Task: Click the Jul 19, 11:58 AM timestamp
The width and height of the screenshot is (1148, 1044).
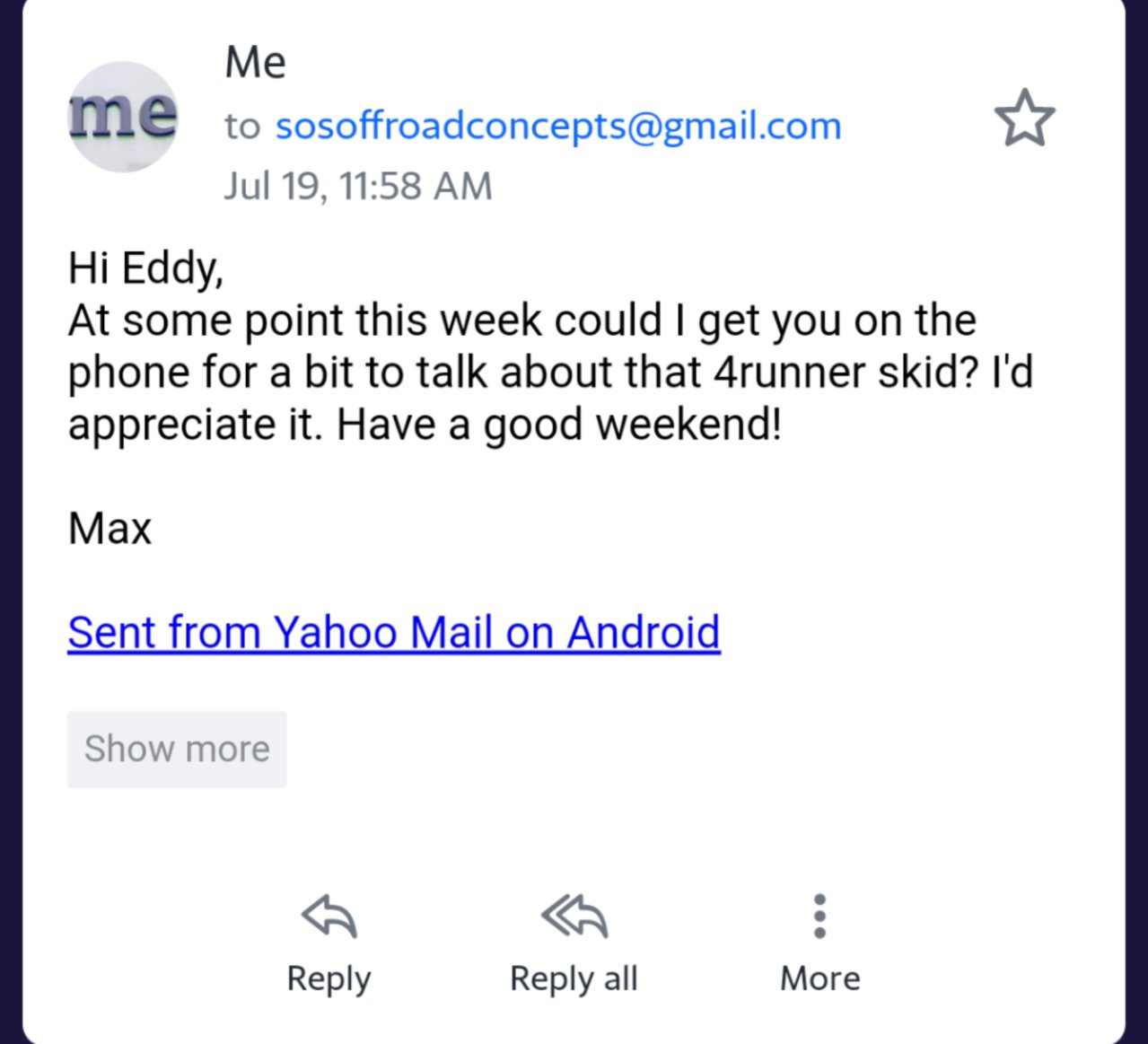Action: pyautogui.click(x=358, y=187)
